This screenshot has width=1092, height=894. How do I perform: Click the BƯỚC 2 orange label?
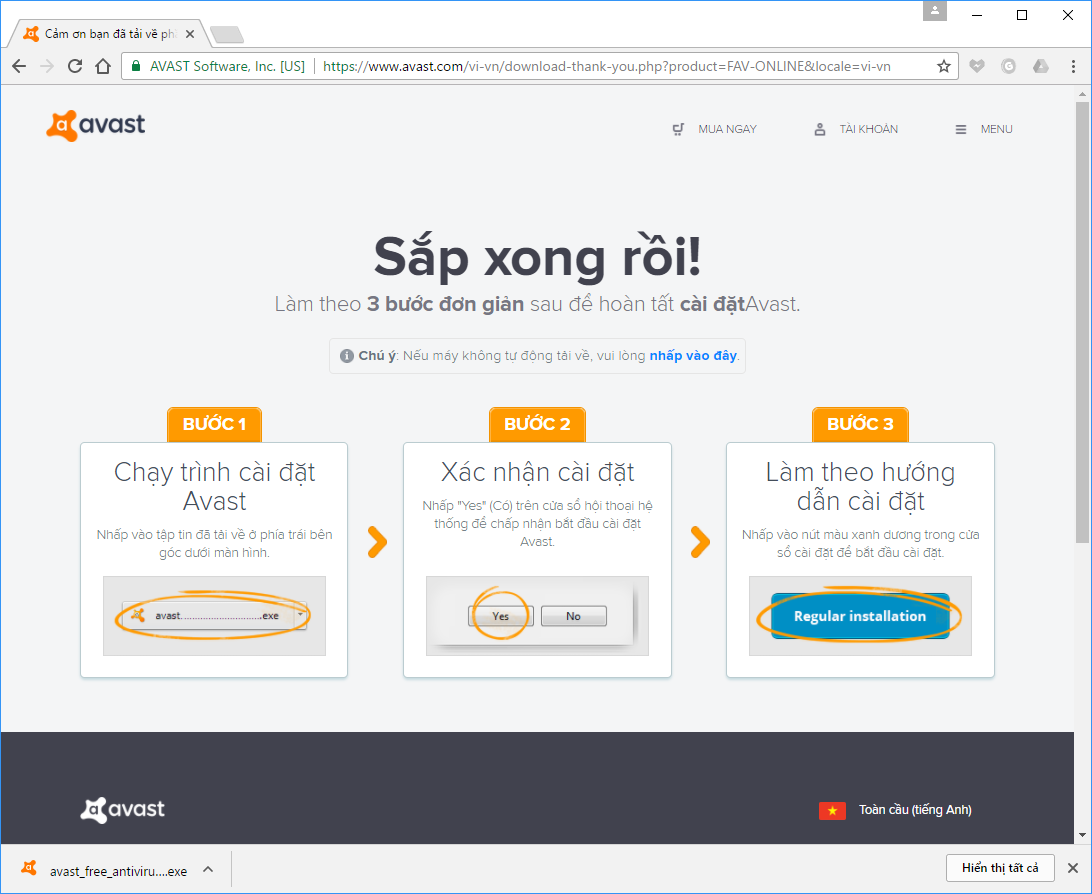coord(537,424)
